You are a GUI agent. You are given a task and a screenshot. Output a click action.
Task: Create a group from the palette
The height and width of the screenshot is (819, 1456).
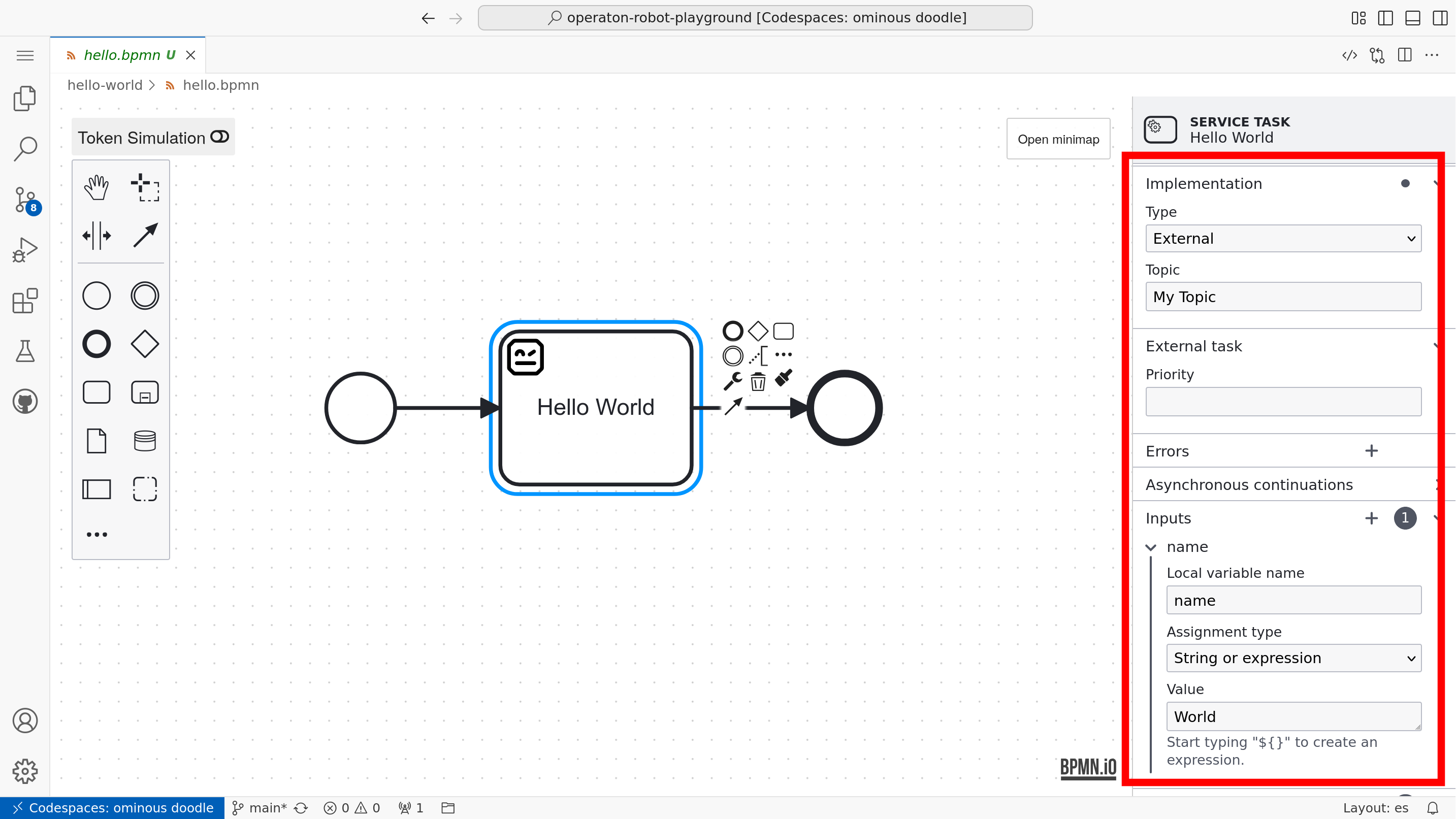point(145,489)
